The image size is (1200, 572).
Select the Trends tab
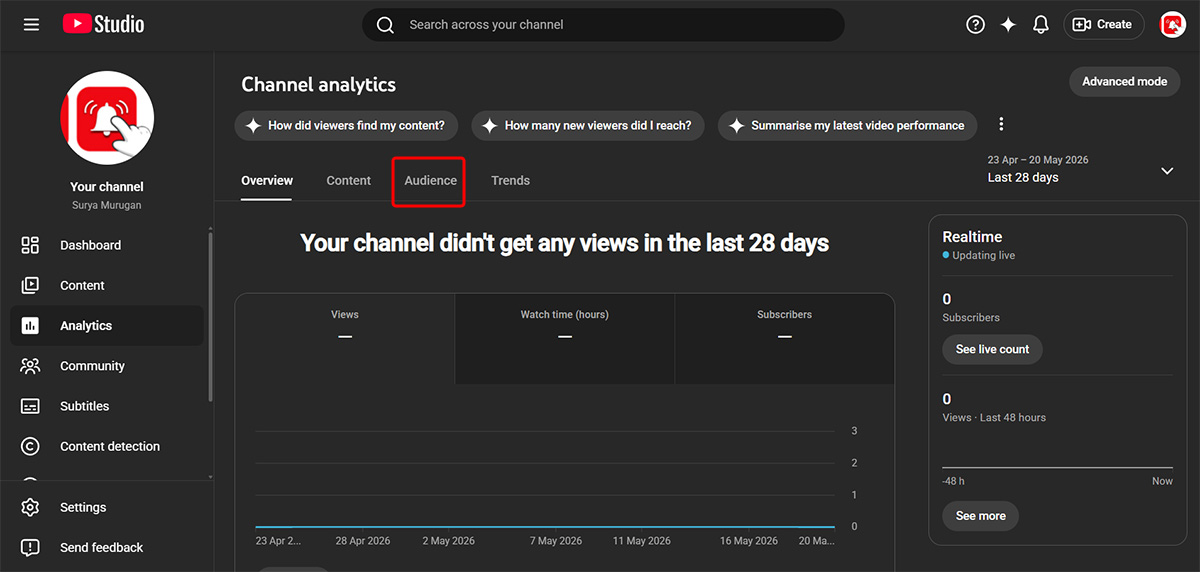point(510,181)
